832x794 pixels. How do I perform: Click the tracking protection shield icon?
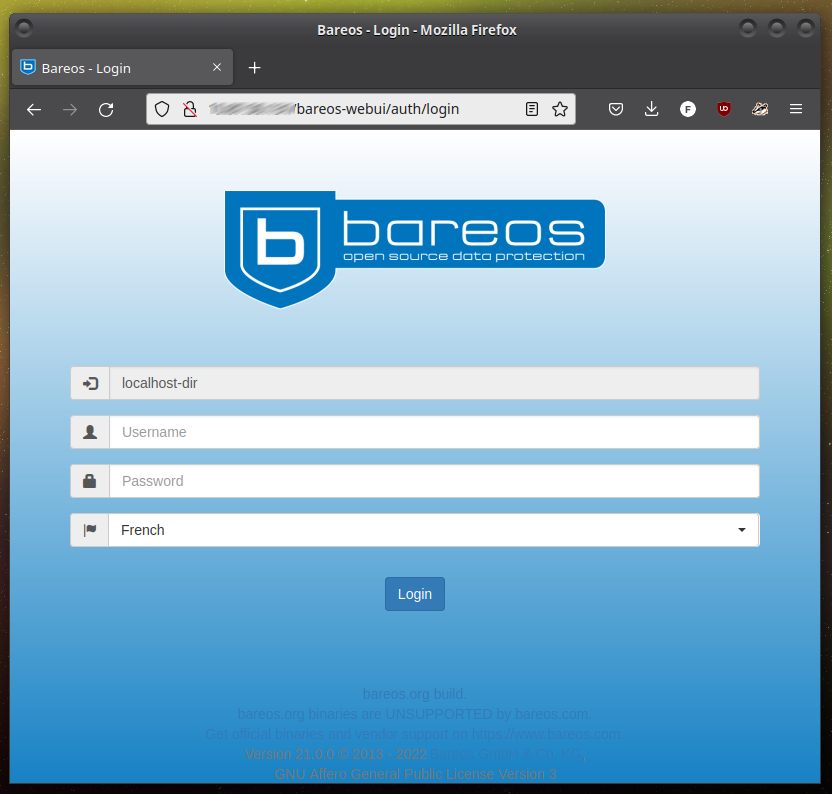[x=161, y=109]
